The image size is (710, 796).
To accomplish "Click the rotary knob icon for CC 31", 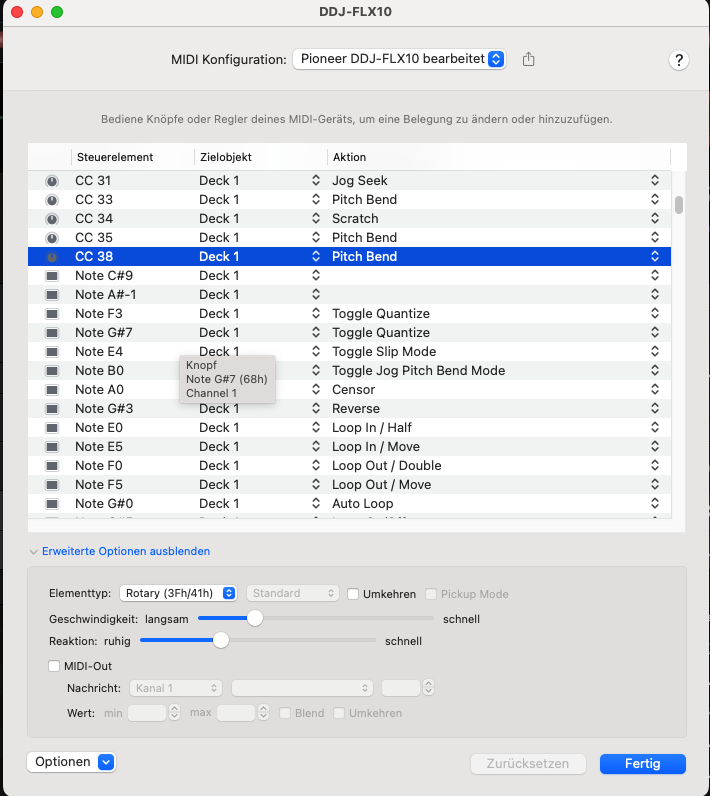I will coord(52,181).
